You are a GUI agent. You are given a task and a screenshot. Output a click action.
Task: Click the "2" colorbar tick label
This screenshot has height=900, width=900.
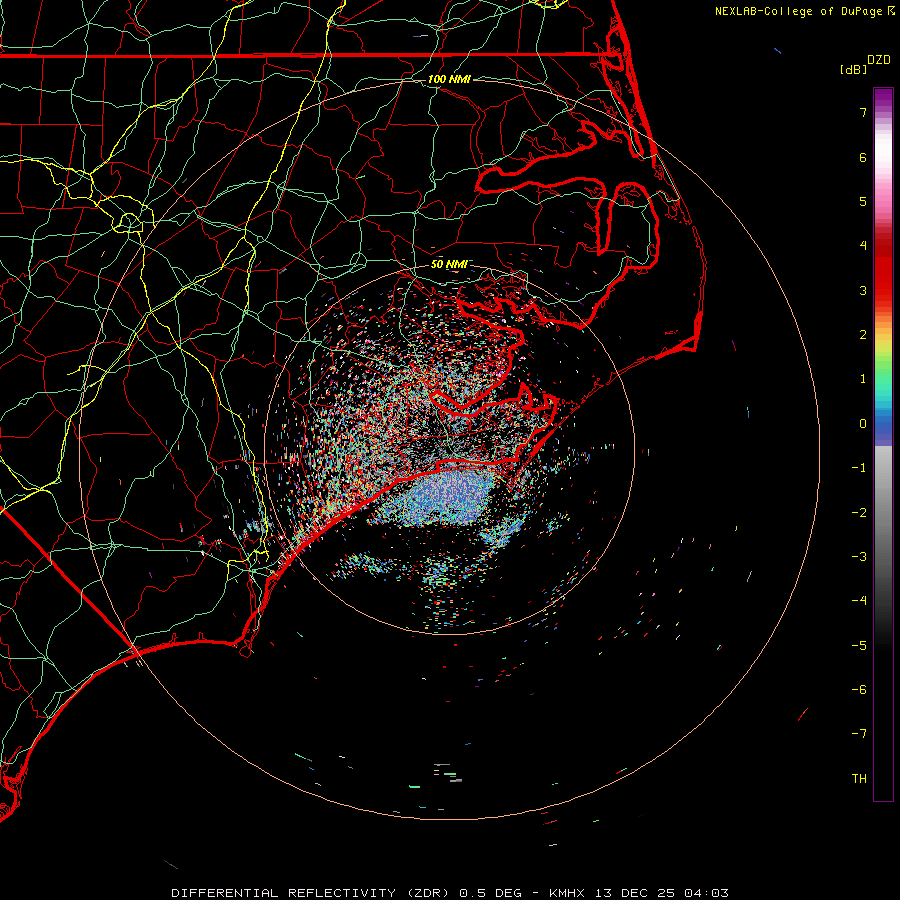pos(863,335)
